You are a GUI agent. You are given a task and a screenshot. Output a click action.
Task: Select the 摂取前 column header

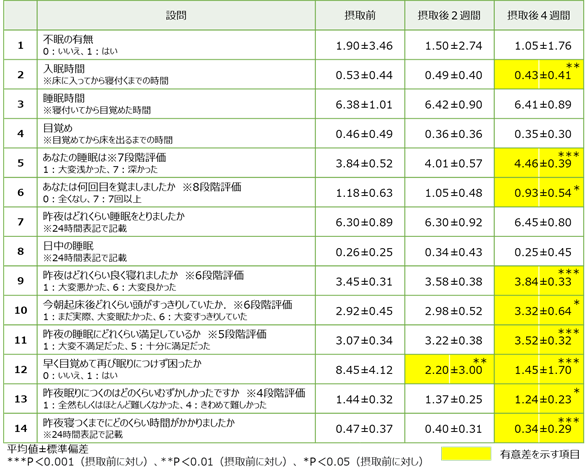[x=360, y=15]
